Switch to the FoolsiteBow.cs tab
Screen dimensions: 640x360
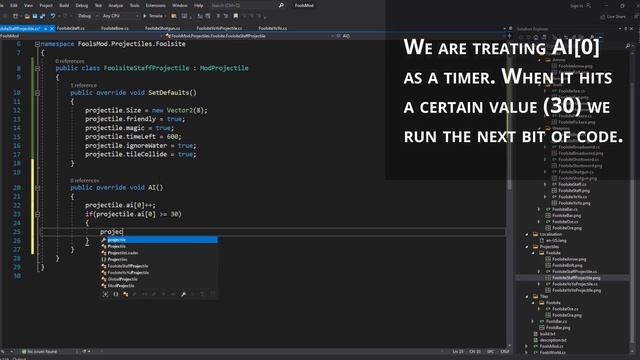pos(115,28)
